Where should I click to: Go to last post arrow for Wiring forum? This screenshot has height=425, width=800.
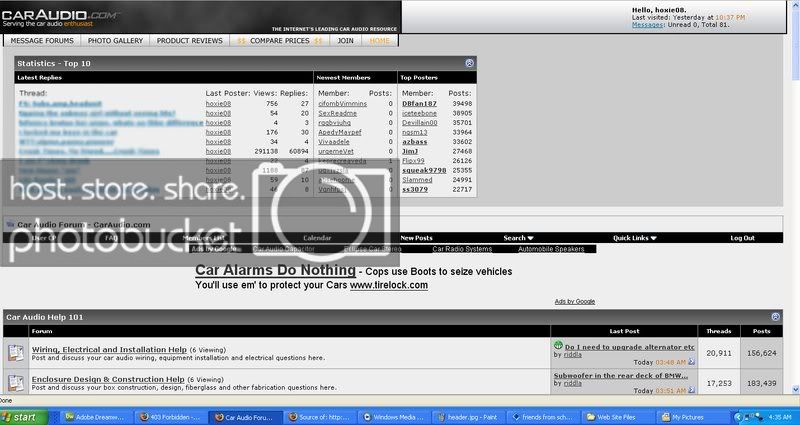(691, 362)
